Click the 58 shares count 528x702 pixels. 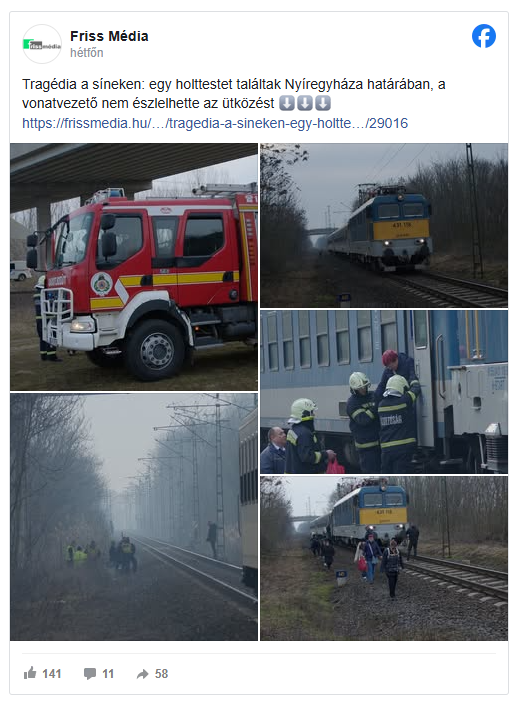tap(161, 674)
